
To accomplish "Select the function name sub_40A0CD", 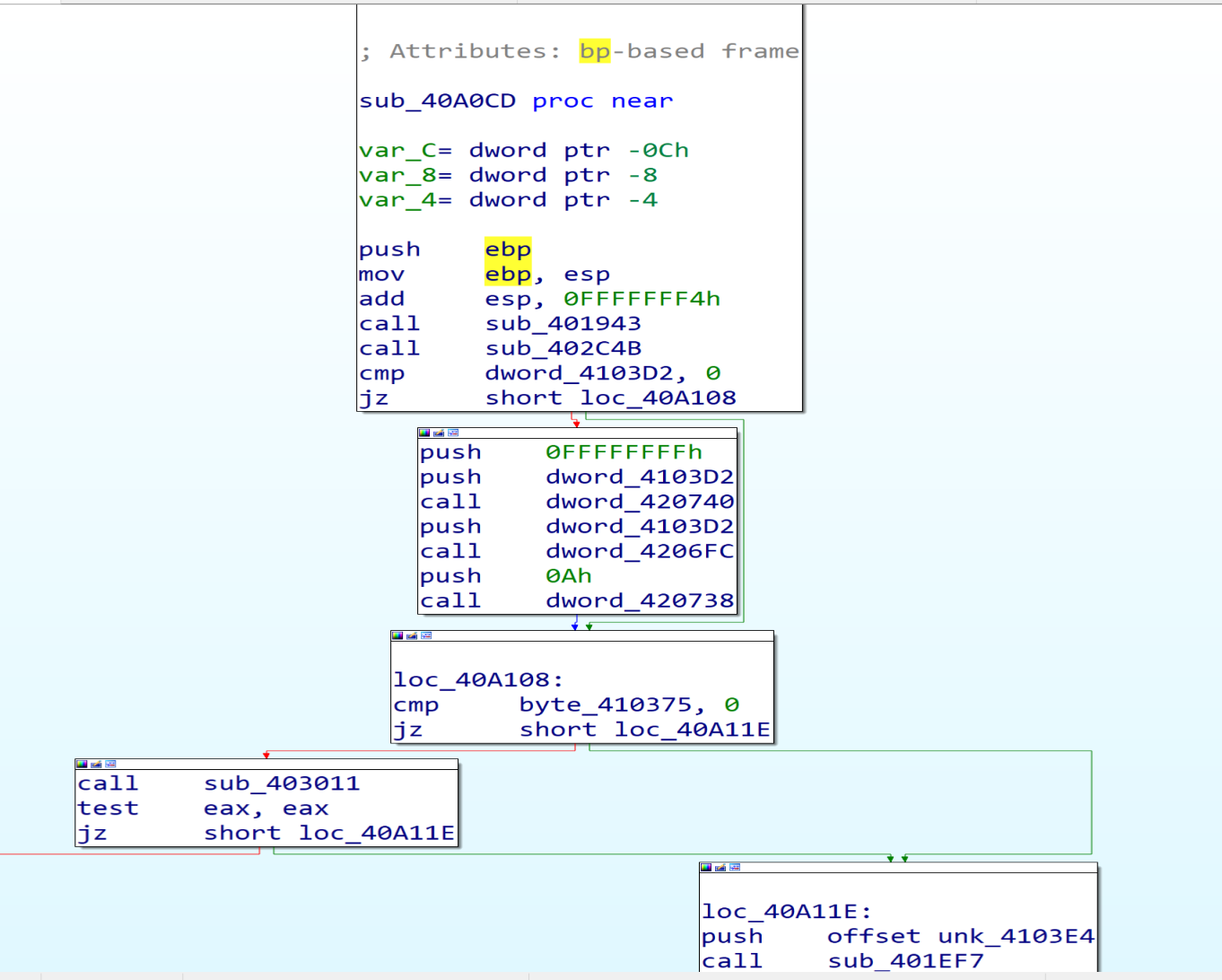I will (x=437, y=101).
